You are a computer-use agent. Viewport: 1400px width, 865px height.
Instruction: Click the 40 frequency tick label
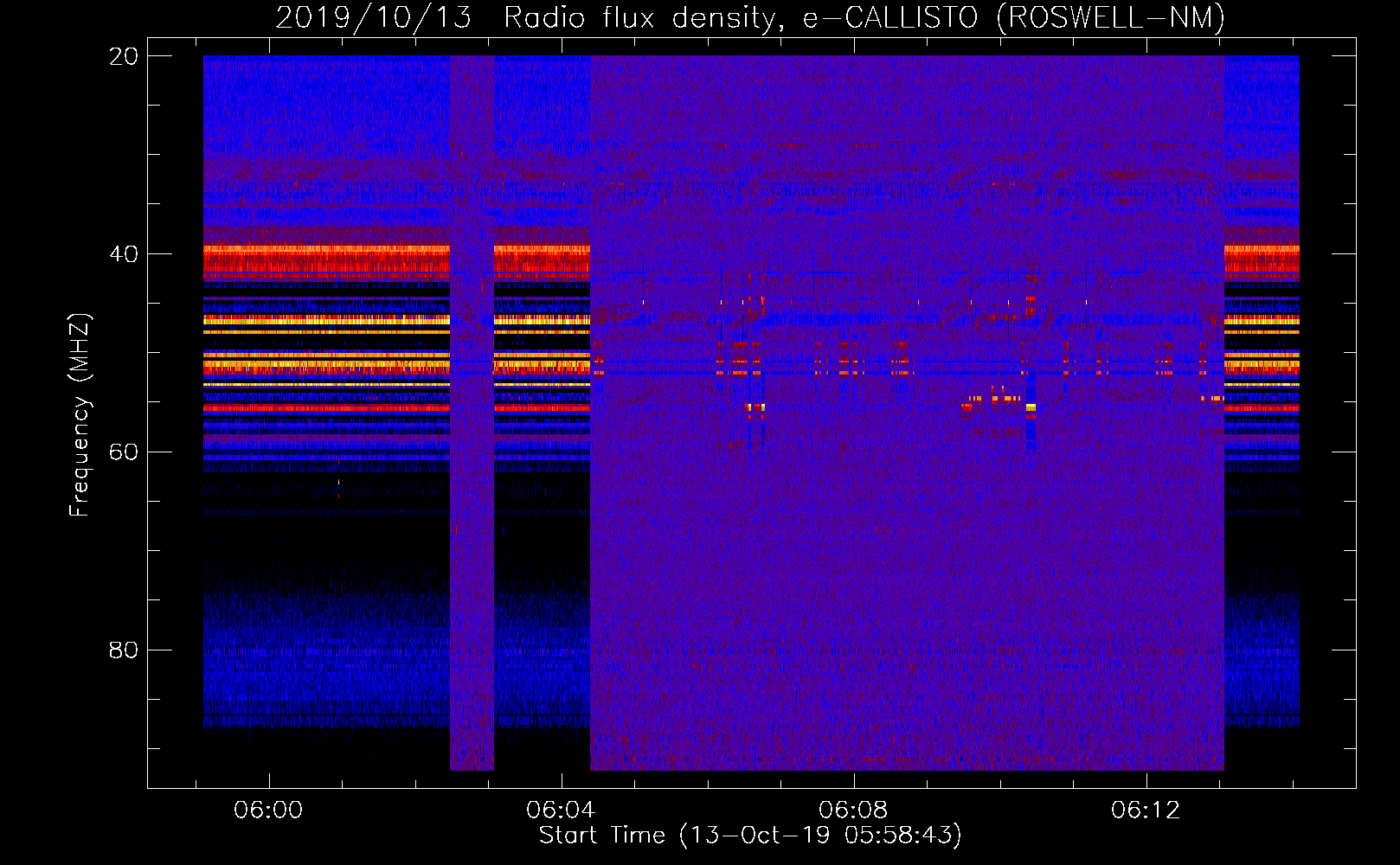[124, 254]
